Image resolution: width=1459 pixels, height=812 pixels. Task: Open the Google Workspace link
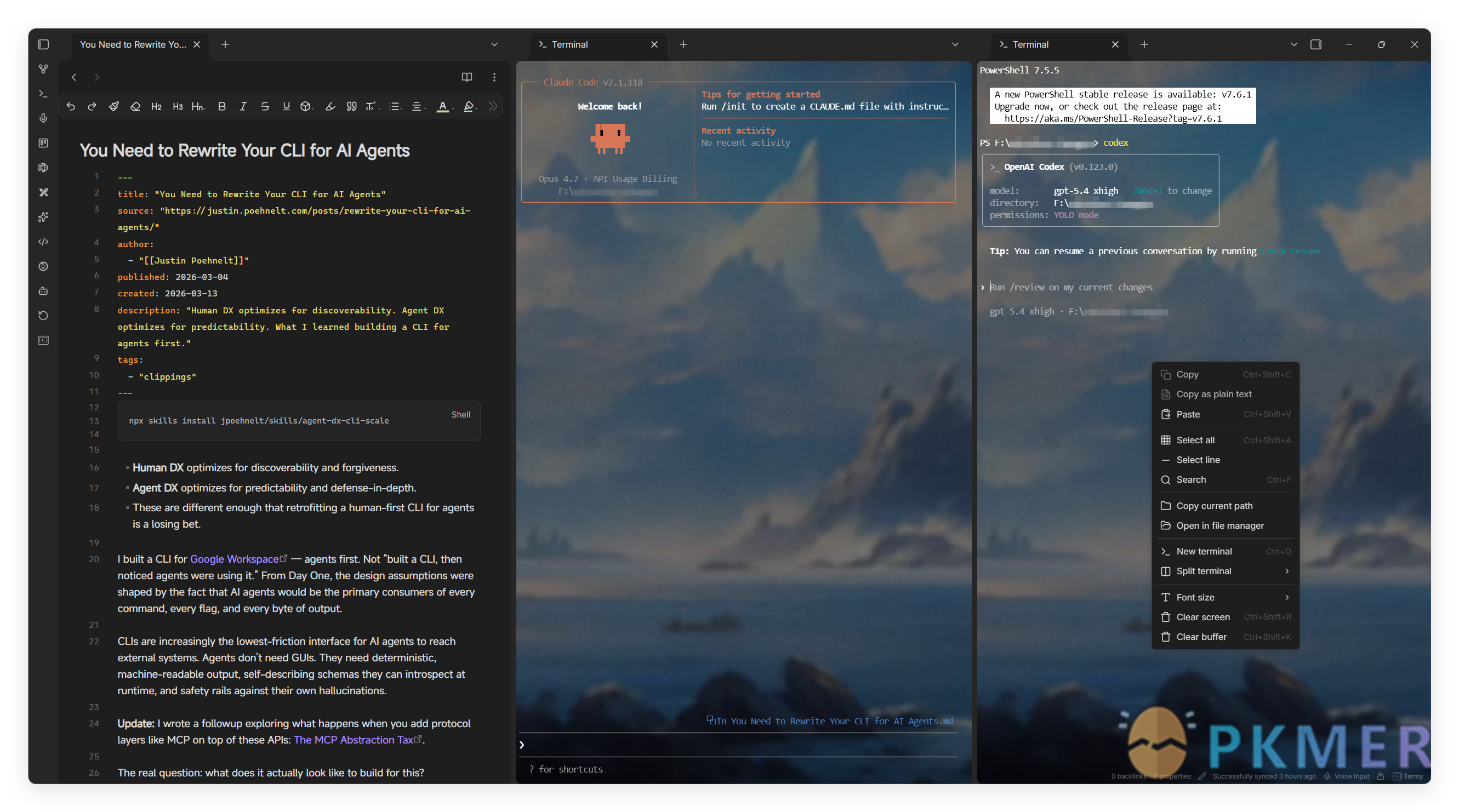coord(235,559)
